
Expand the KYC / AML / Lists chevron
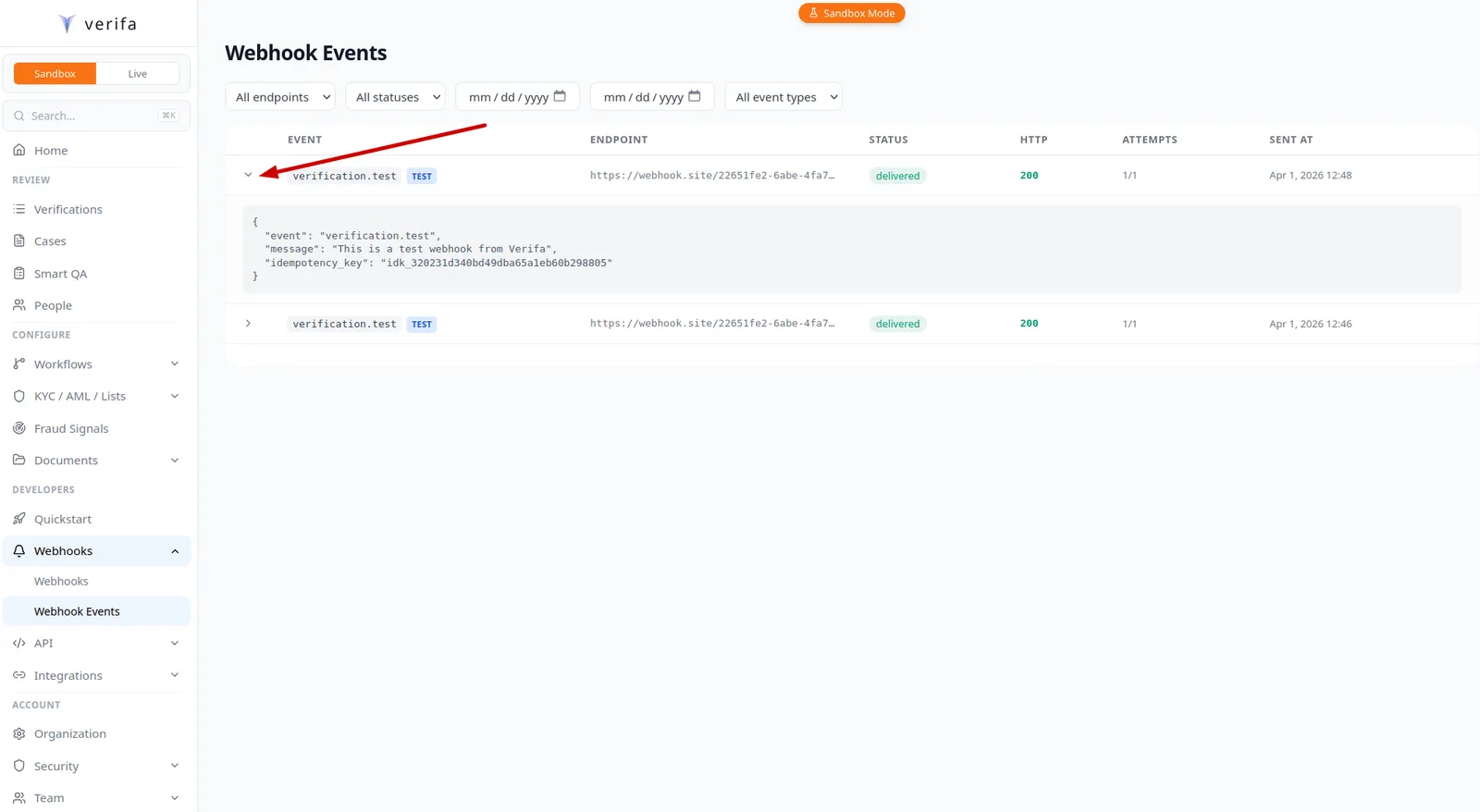(175, 396)
